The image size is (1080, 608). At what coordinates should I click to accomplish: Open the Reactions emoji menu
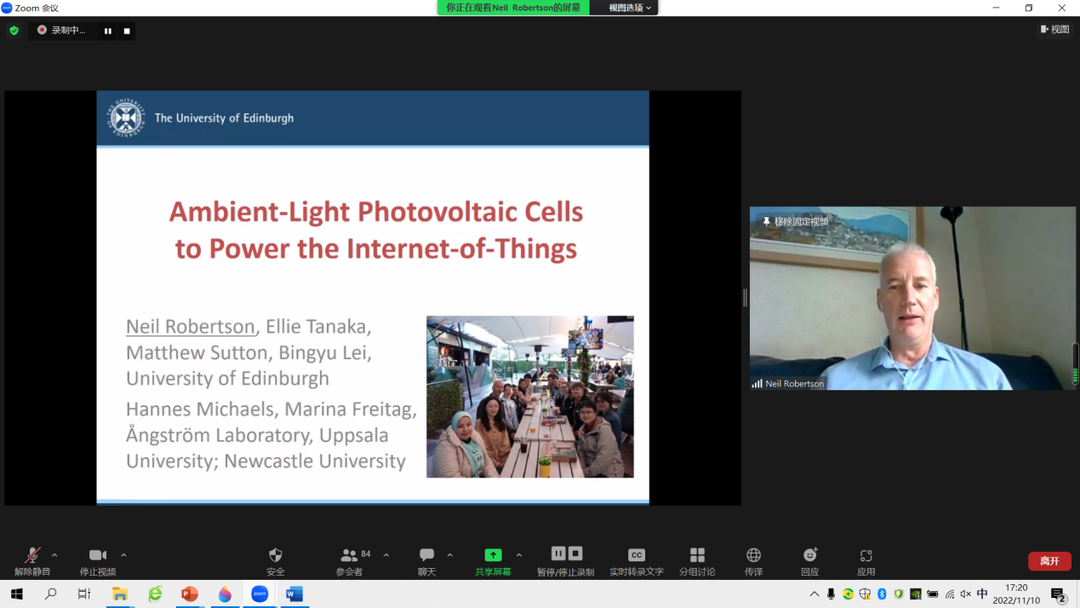click(810, 557)
